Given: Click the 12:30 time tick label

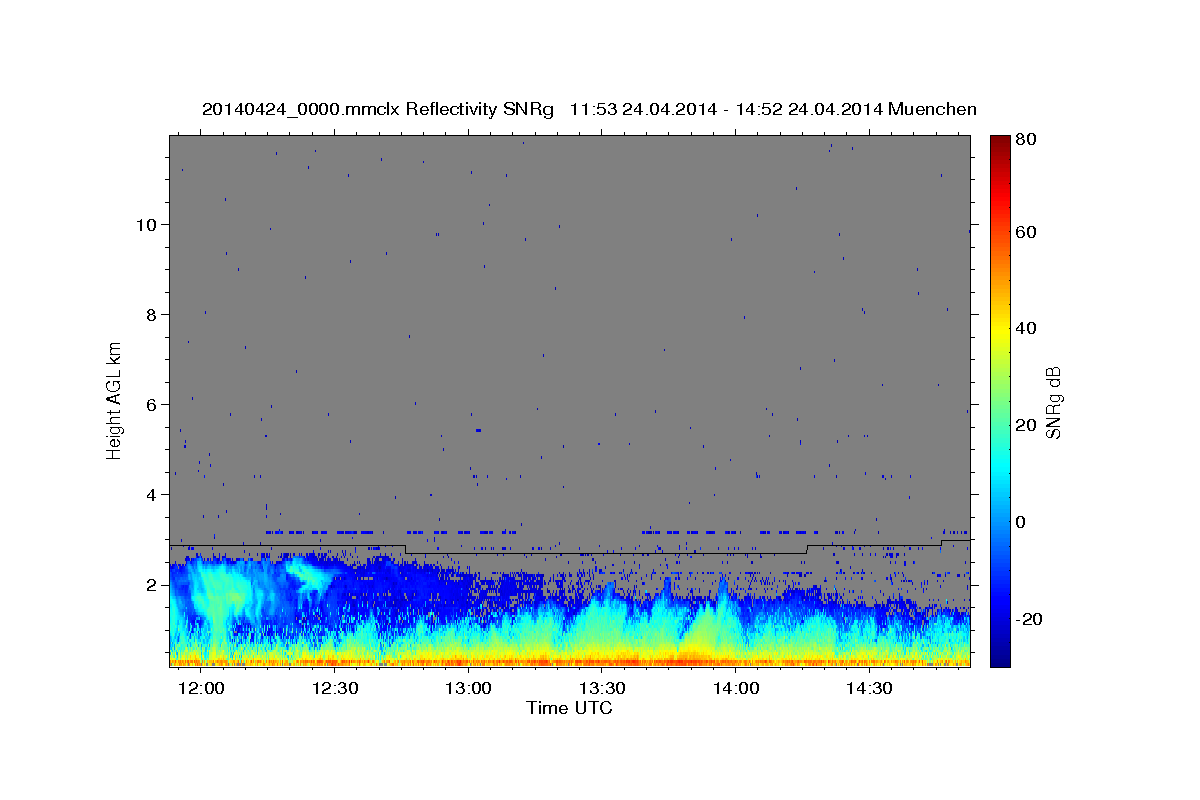Looking at the screenshot, I should 335,689.
